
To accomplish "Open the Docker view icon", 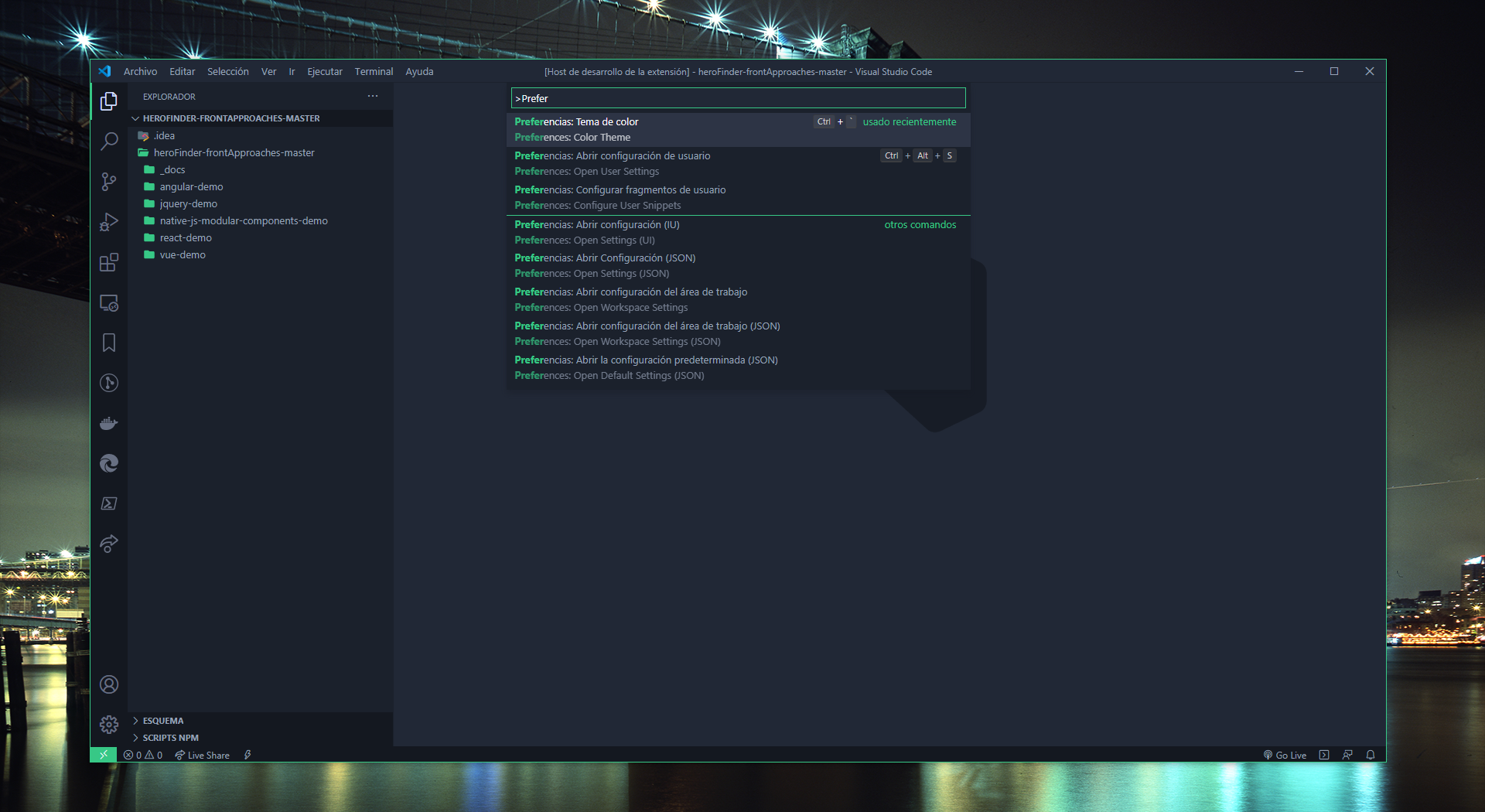I will (109, 423).
